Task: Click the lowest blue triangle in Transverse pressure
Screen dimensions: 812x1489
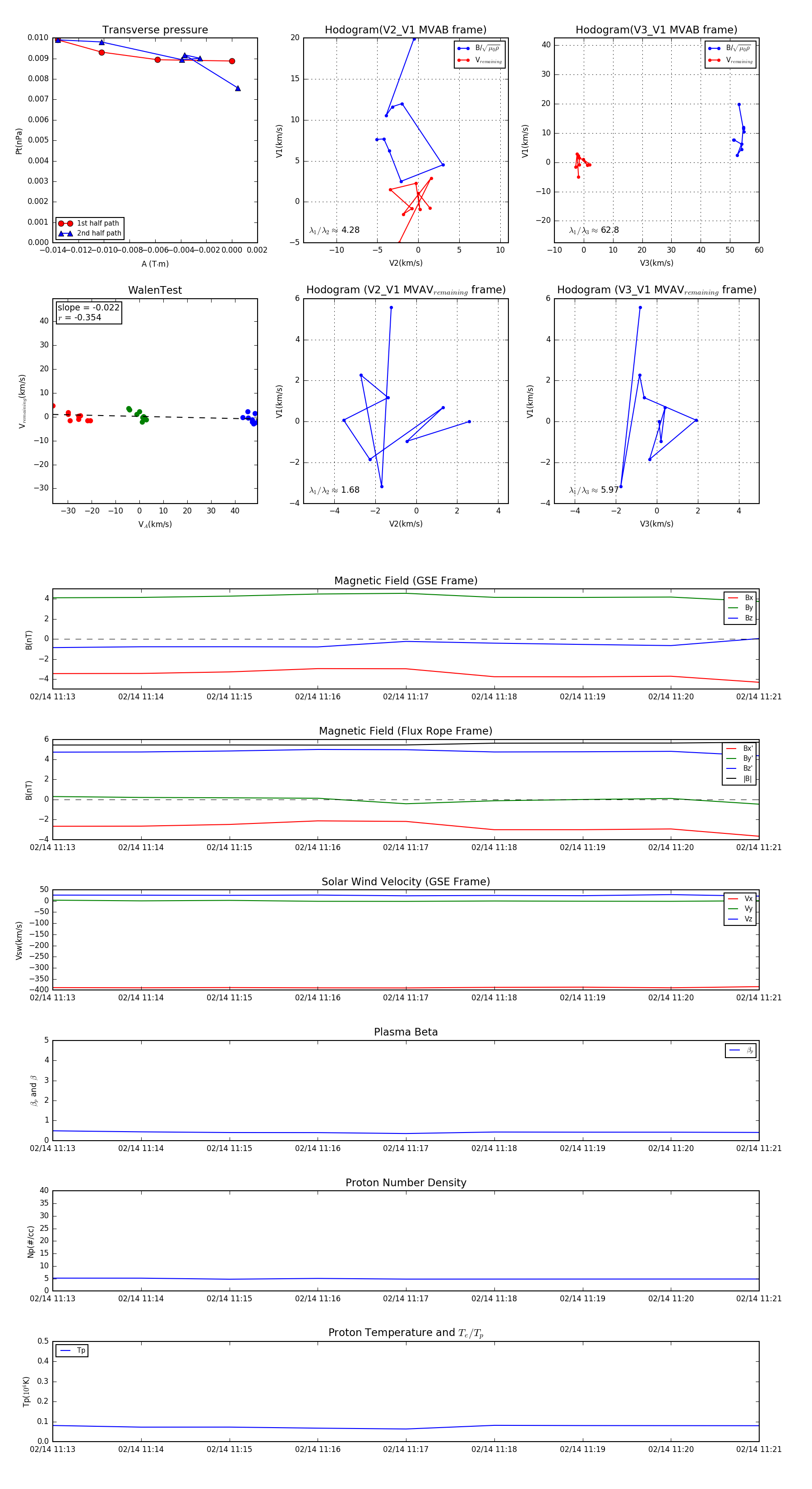Action: (x=238, y=88)
